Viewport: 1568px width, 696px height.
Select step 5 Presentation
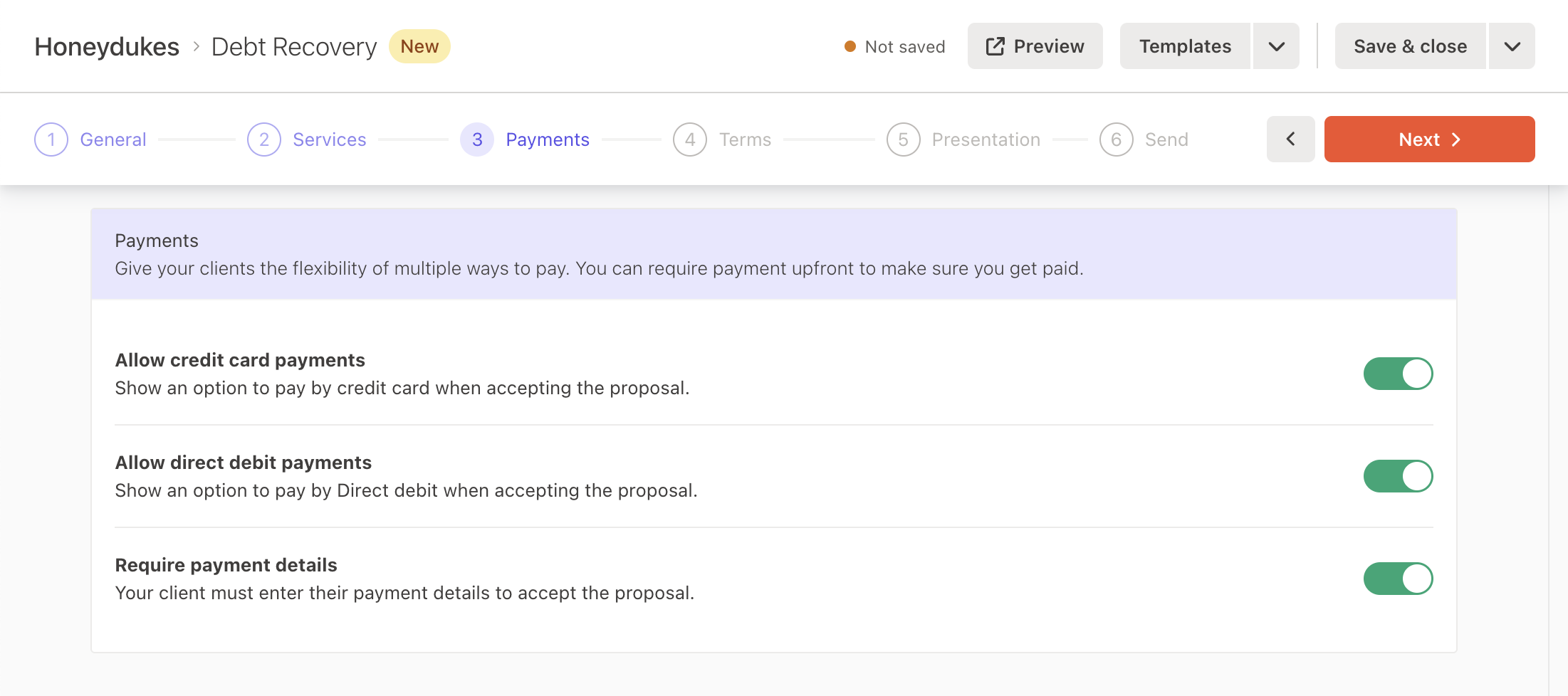(x=963, y=139)
